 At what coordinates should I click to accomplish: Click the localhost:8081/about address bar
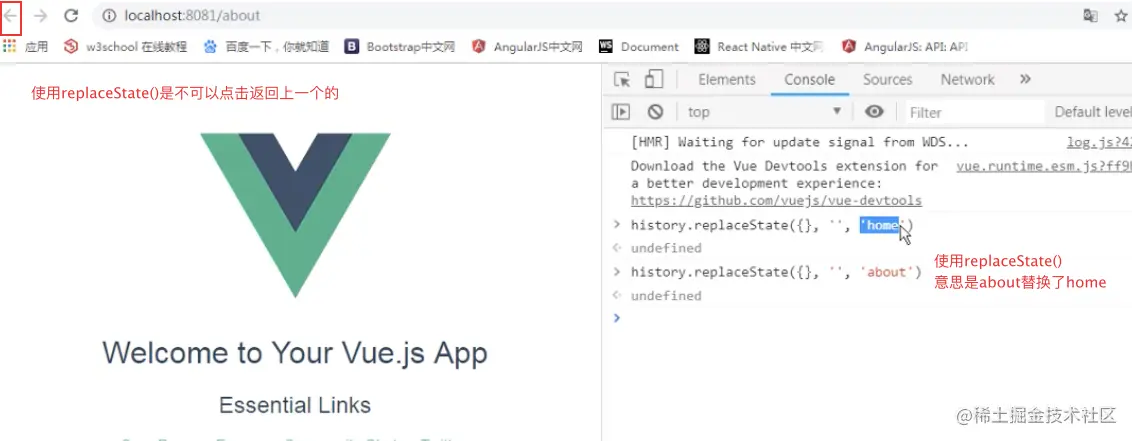[192, 15]
